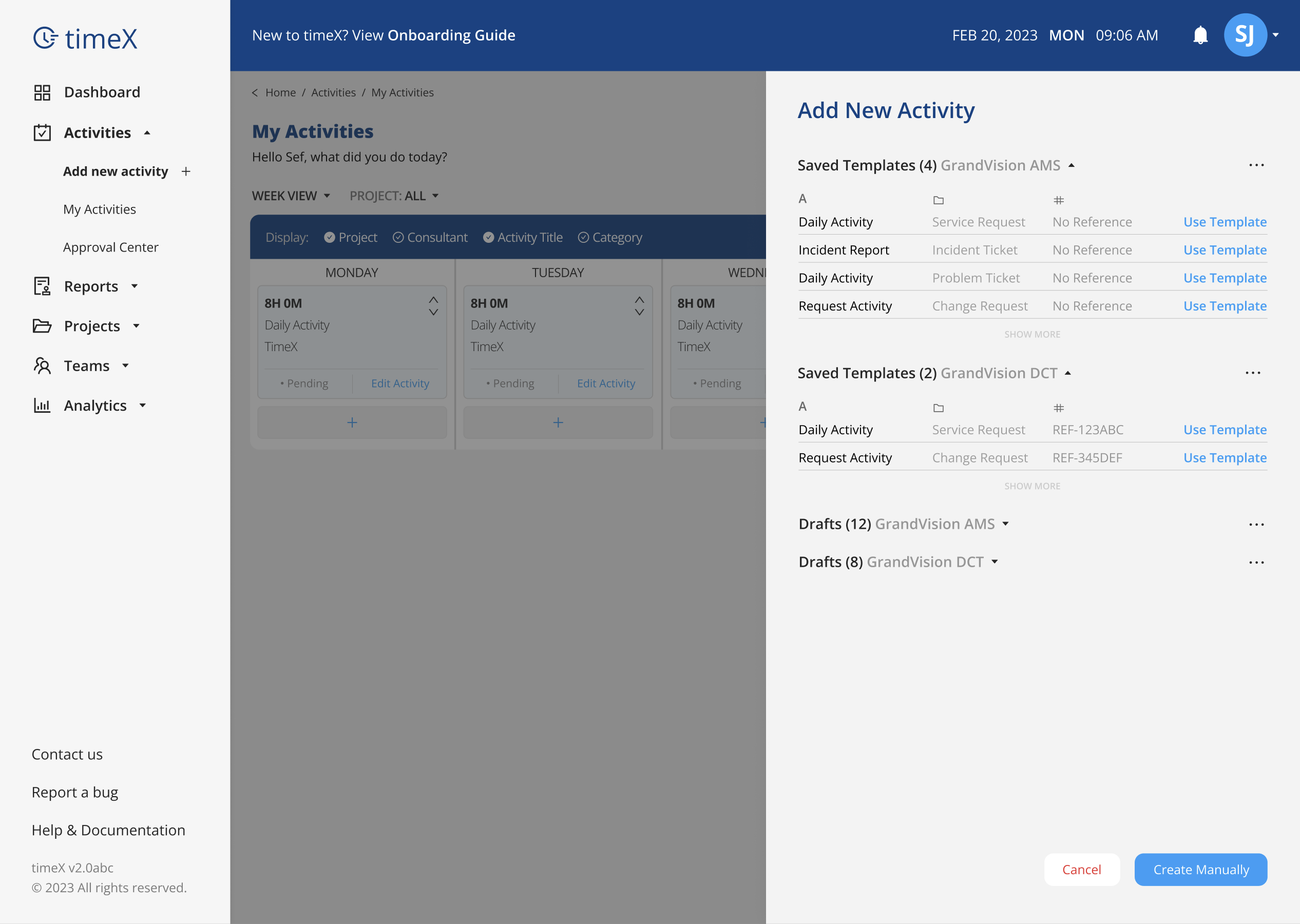Image resolution: width=1300 pixels, height=924 pixels.
Task: Open ellipsis menu beside Saved Templates GrandVision AMS
Action: tap(1256, 165)
